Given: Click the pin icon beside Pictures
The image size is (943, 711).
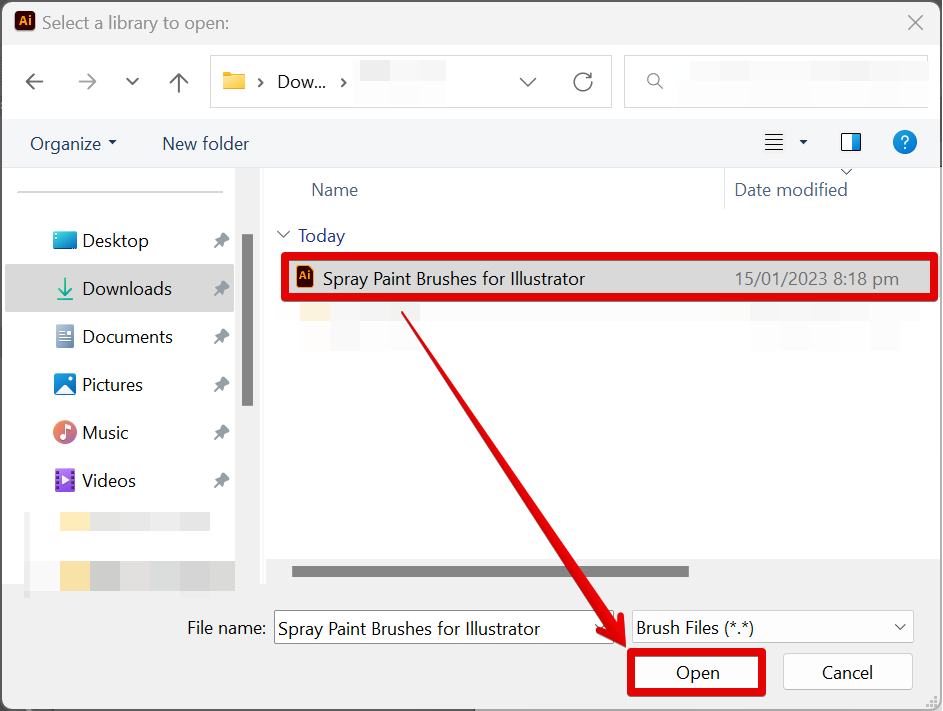Looking at the screenshot, I should (x=221, y=385).
